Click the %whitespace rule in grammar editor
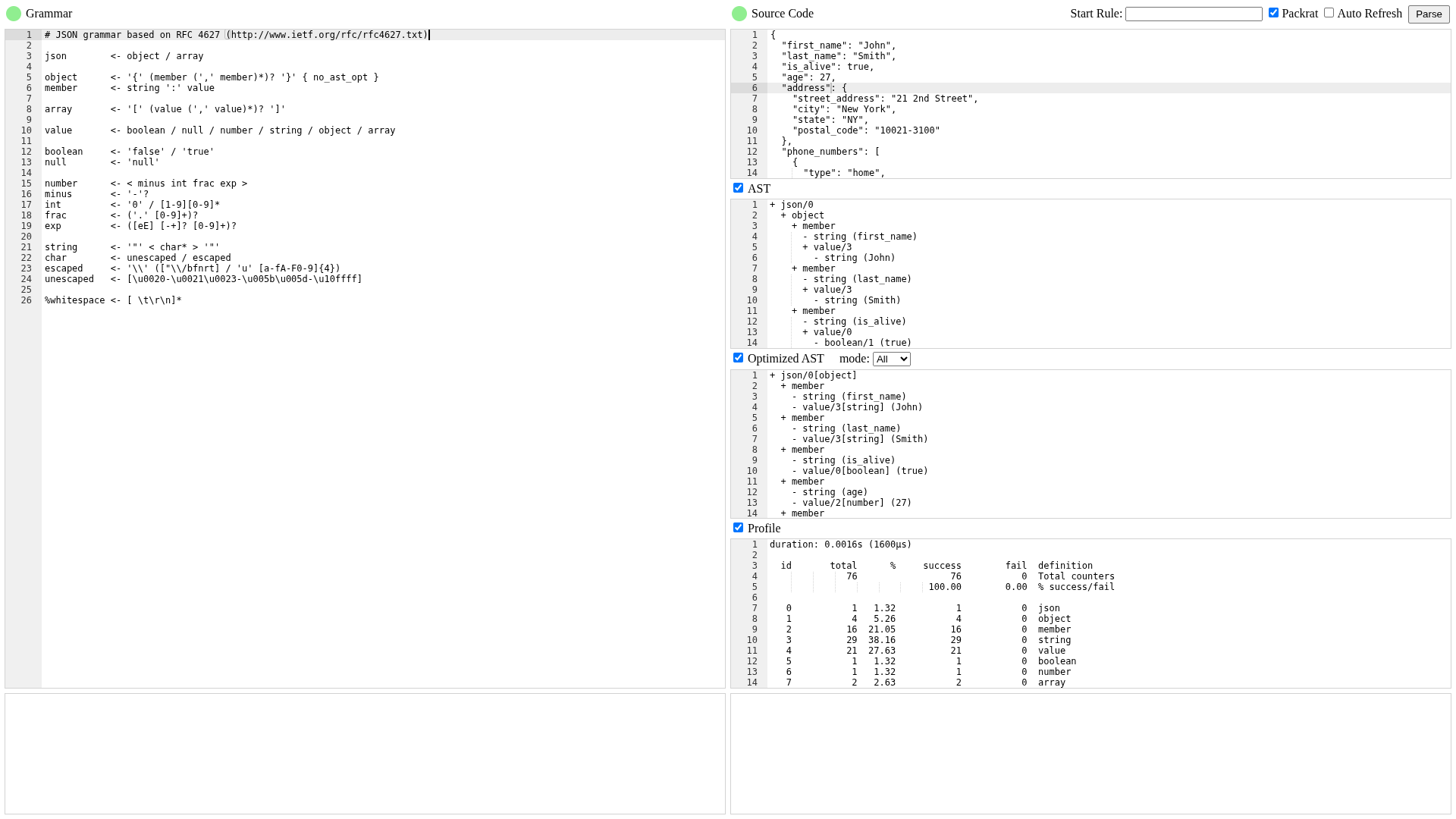Viewport: 1456px width, 819px height. coord(74,300)
